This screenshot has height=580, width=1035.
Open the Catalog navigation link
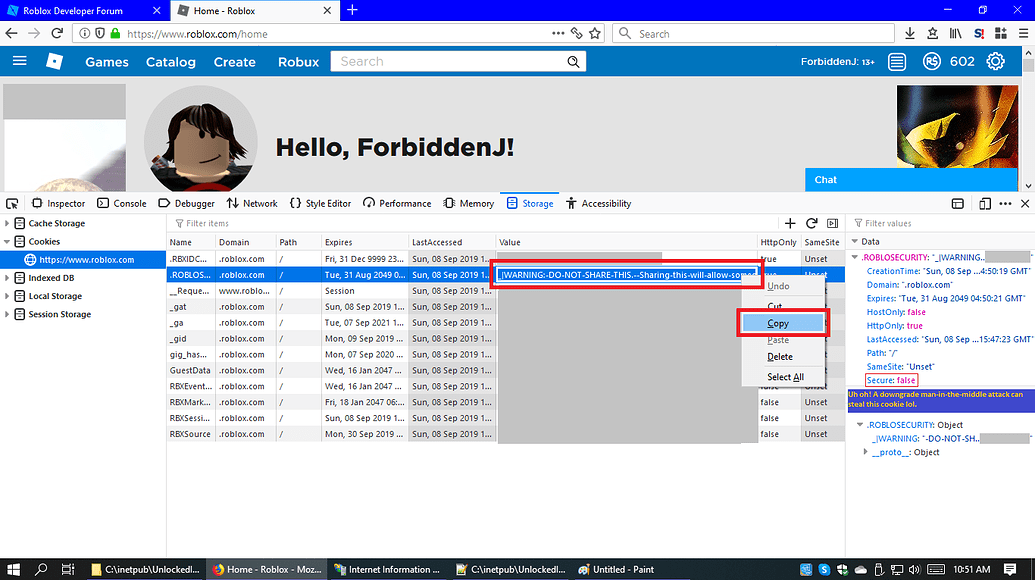170,61
